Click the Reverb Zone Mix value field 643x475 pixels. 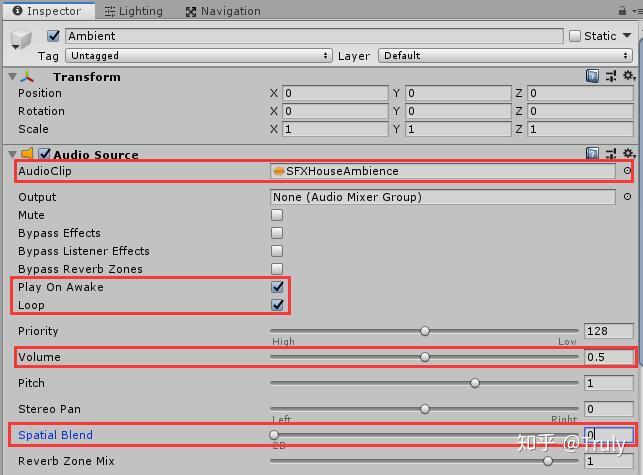[609, 461]
